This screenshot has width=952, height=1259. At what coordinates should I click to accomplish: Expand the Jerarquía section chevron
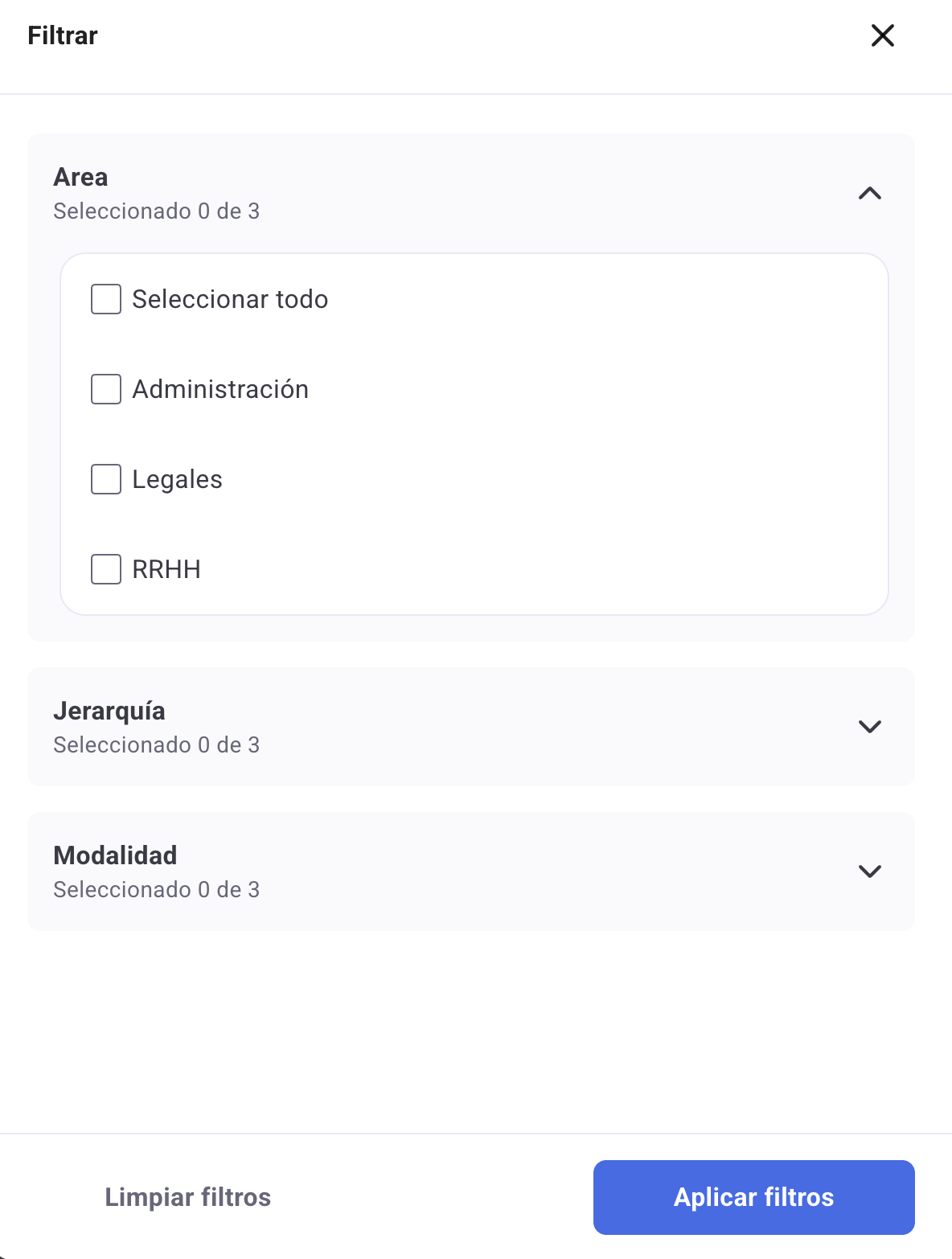coord(870,727)
